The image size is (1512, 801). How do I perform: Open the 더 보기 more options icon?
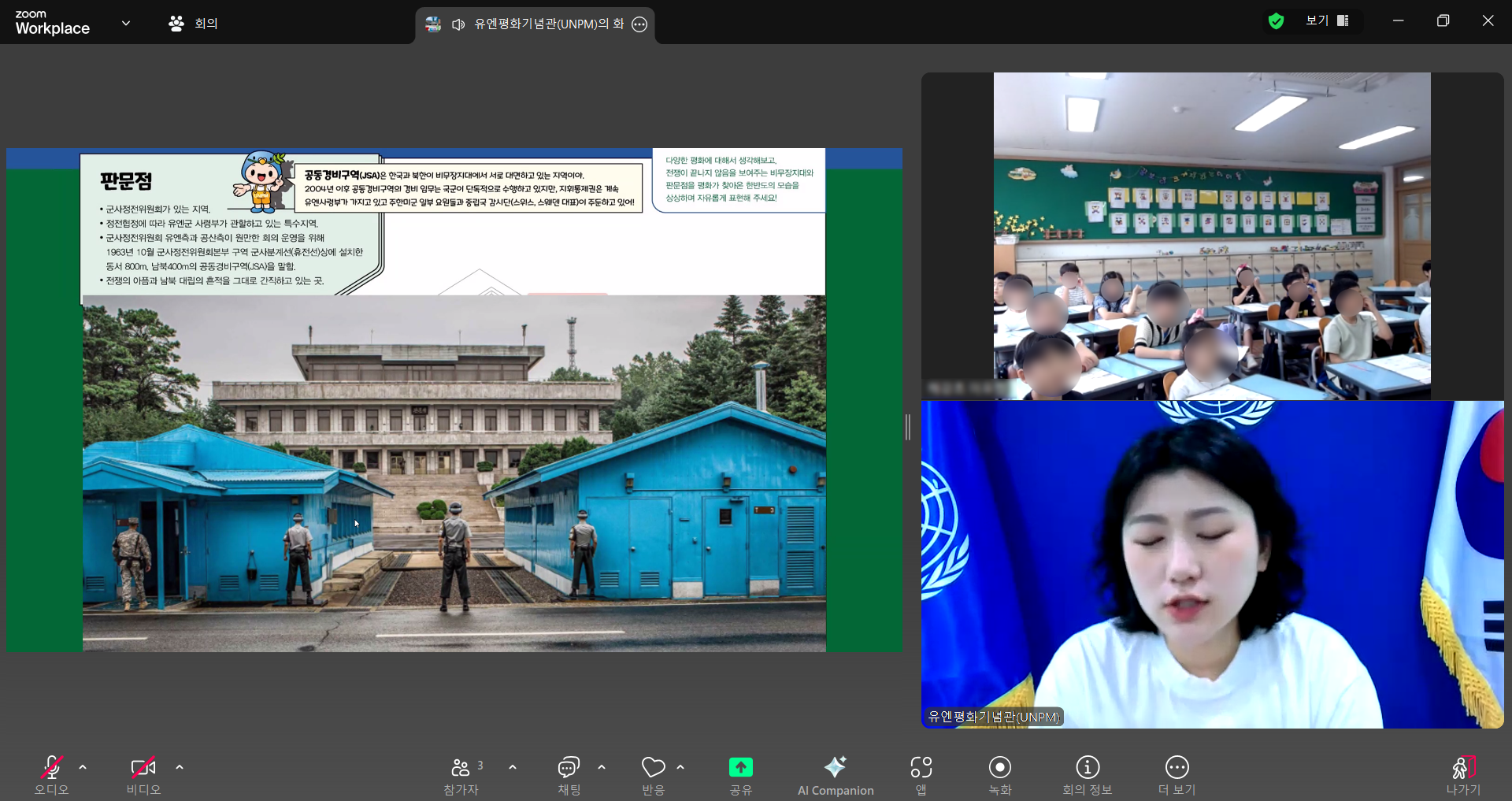tap(1177, 768)
